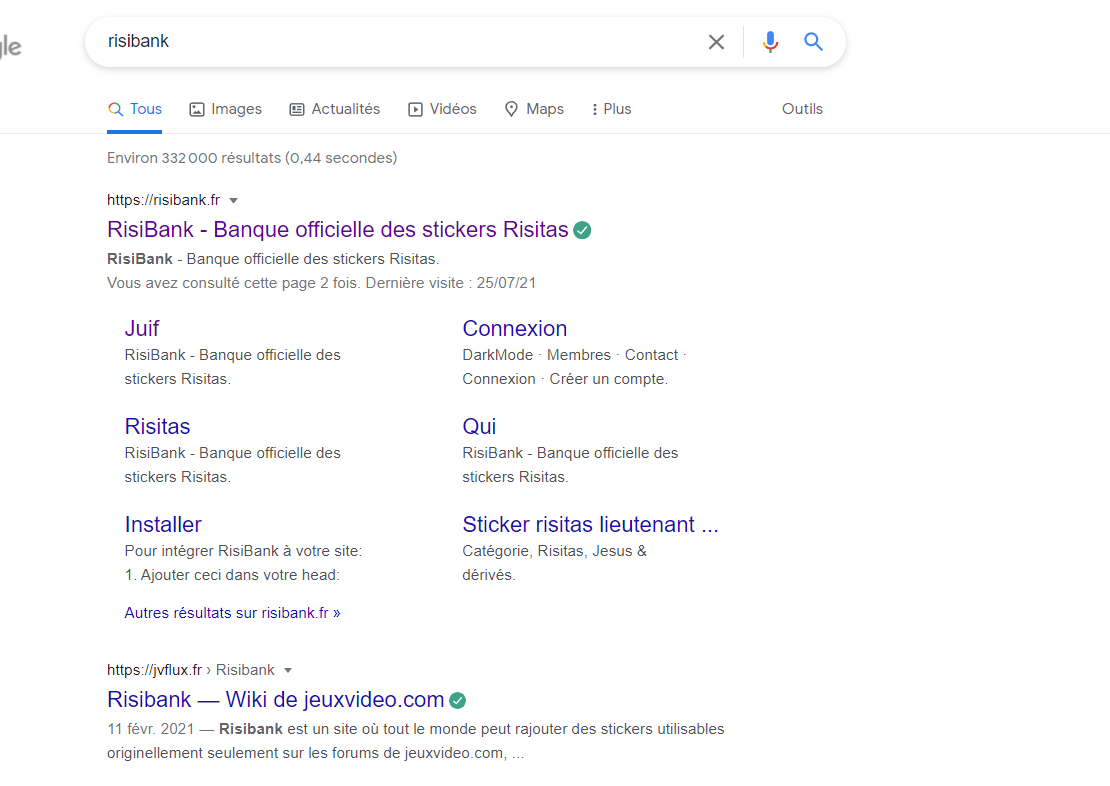Image resolution: width=1110 pixels, height=786 pixels.
Task: Click the green verified badge beside RisiBank title
Action: tap(582, 230)
